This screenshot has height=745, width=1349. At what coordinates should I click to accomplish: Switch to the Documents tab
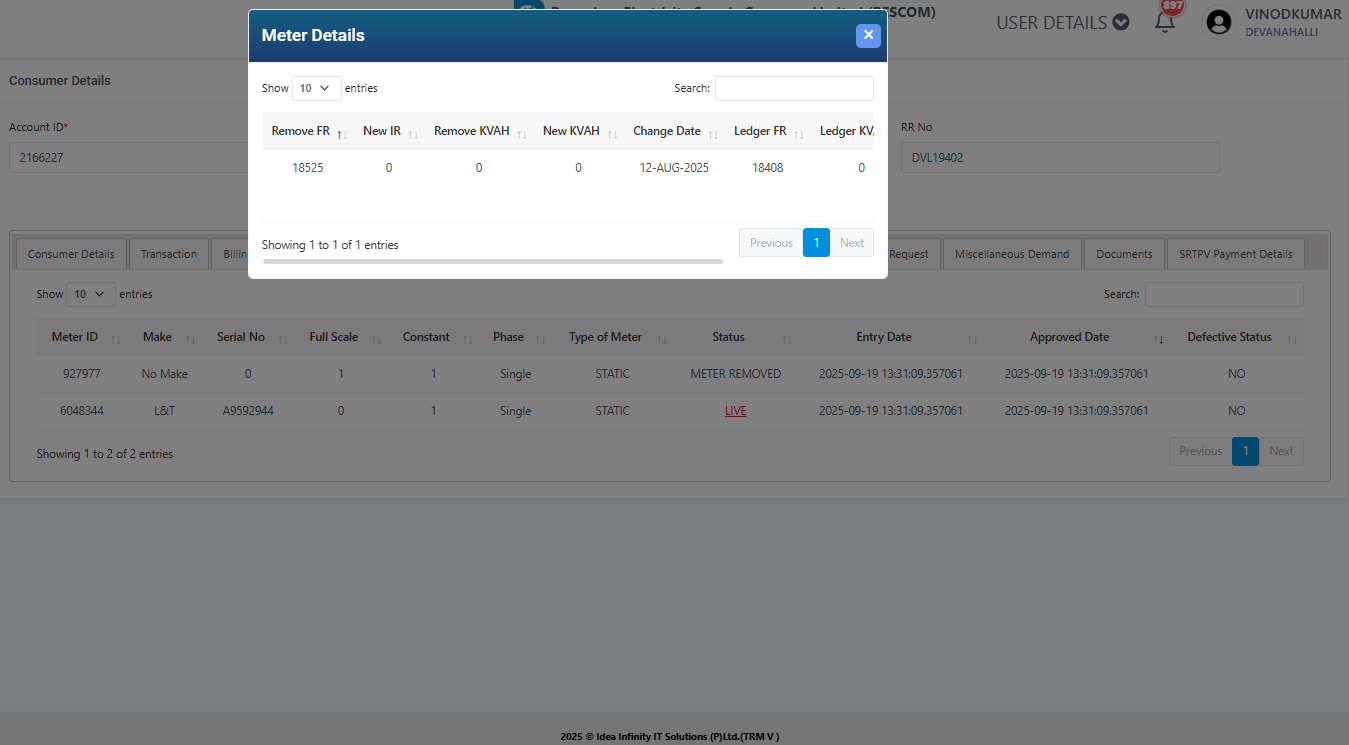pyautogui.click(x=1124, y=254)
